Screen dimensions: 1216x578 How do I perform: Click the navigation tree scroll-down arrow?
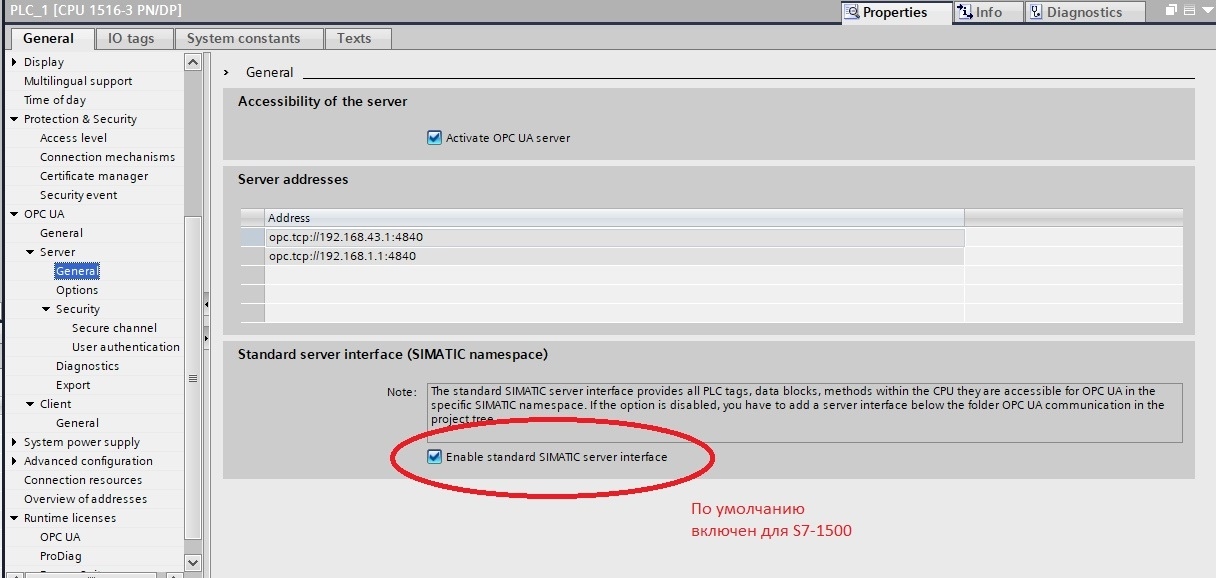click(193, 563)
